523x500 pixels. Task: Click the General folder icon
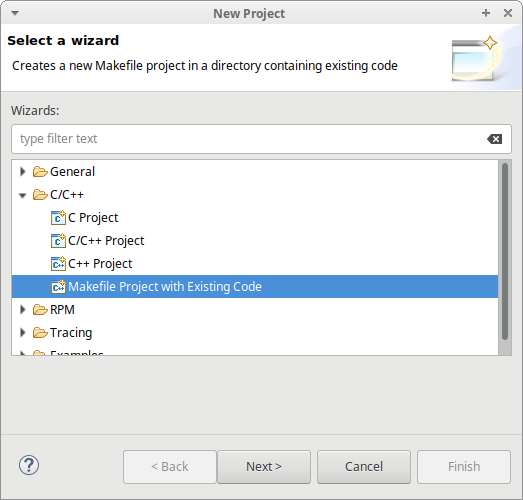(40, 172)
